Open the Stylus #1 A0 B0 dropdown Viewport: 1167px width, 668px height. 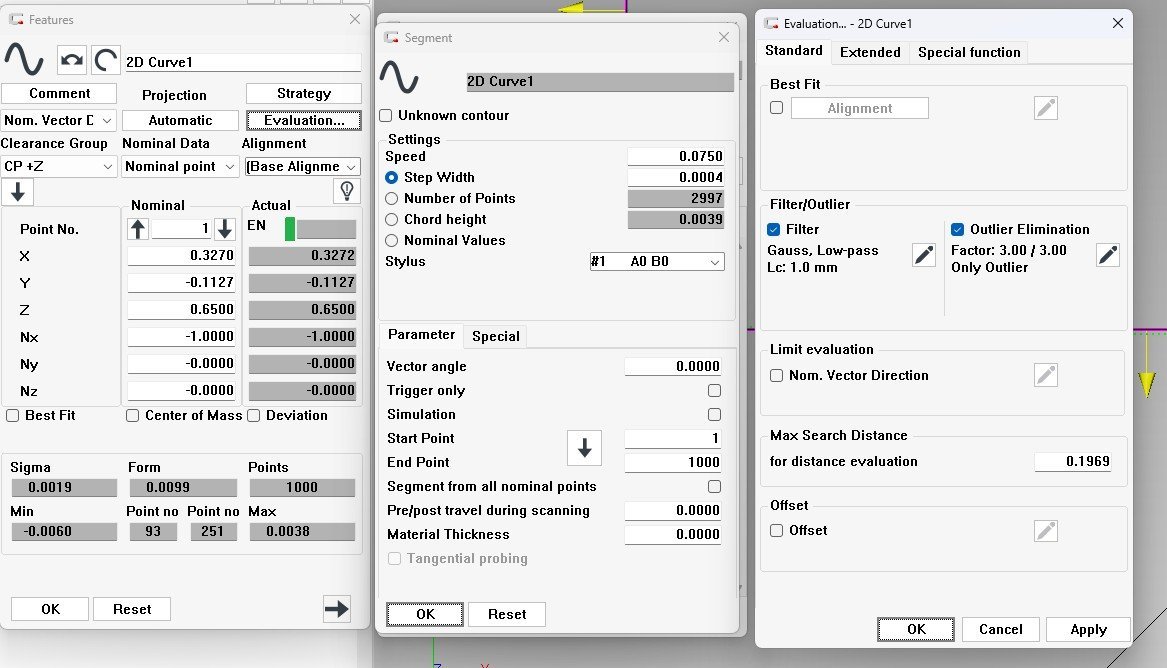coord(656,262)
